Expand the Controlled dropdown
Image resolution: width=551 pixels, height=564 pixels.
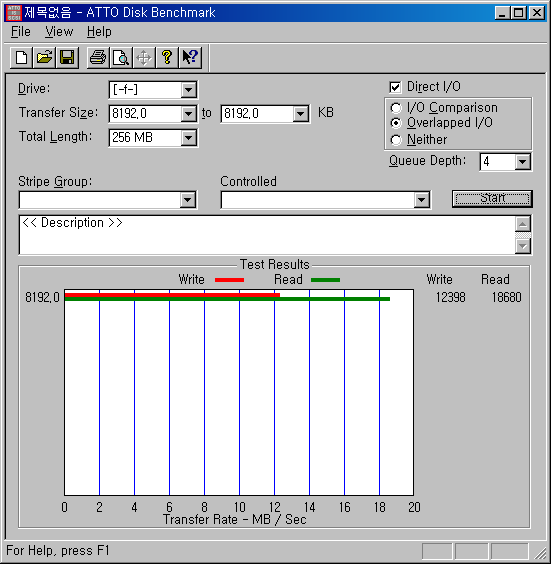tap(422, 200)
